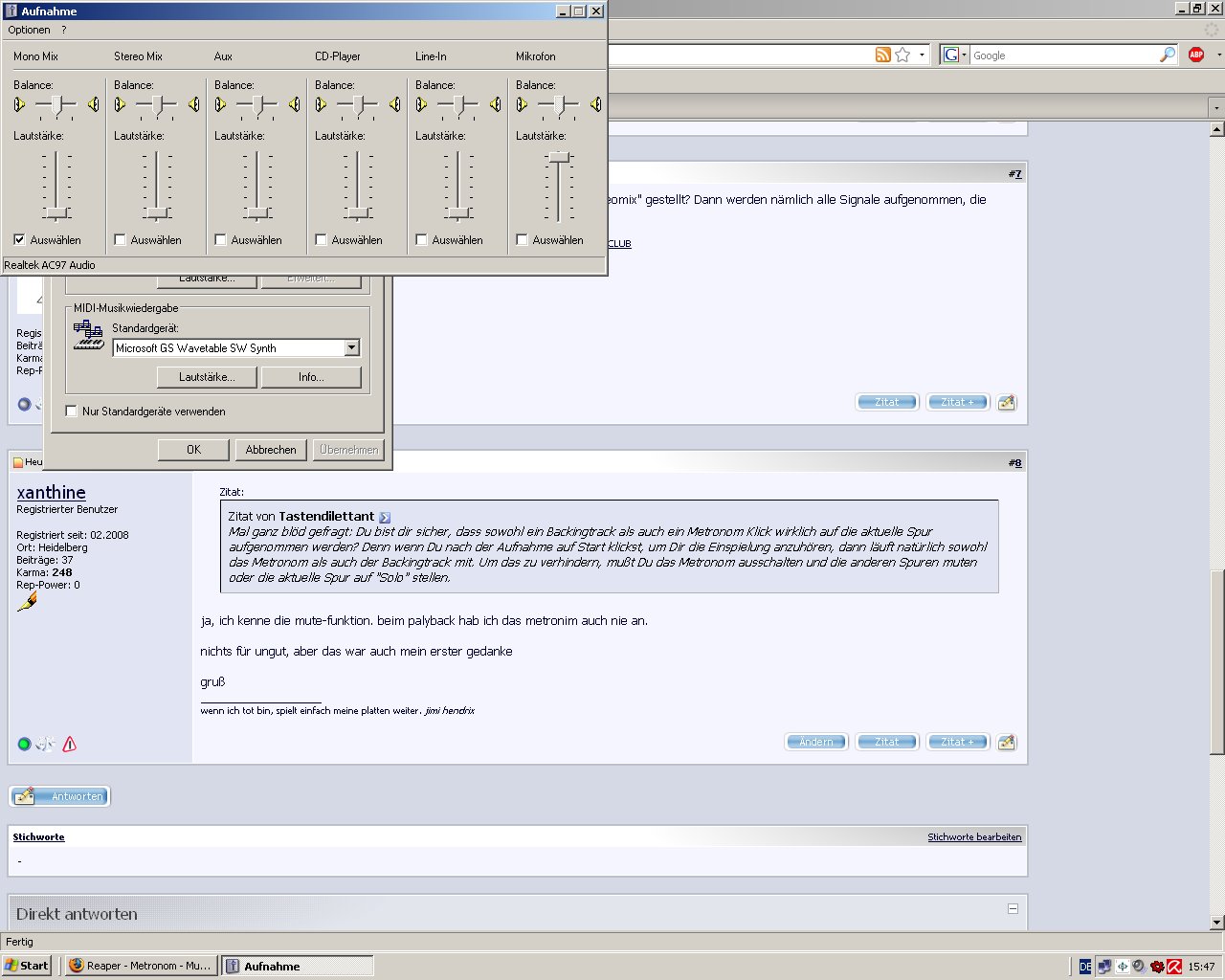Check Auswählen for CD-Player
Viewport: 1225px width, 980px height.
[x=321, y=239]
